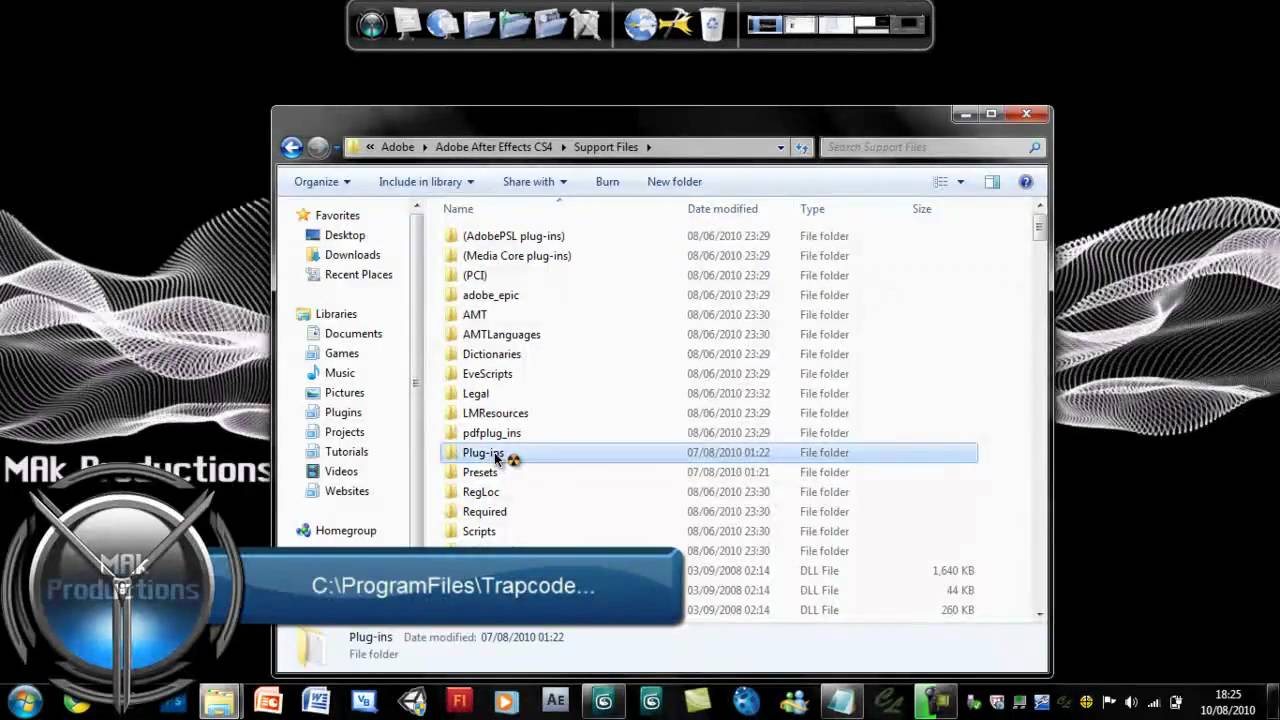The image size is (1280, 720).
Task: Expand the arrow after Adobe in the breadcrumb
Action: click(x=425, y=147)
